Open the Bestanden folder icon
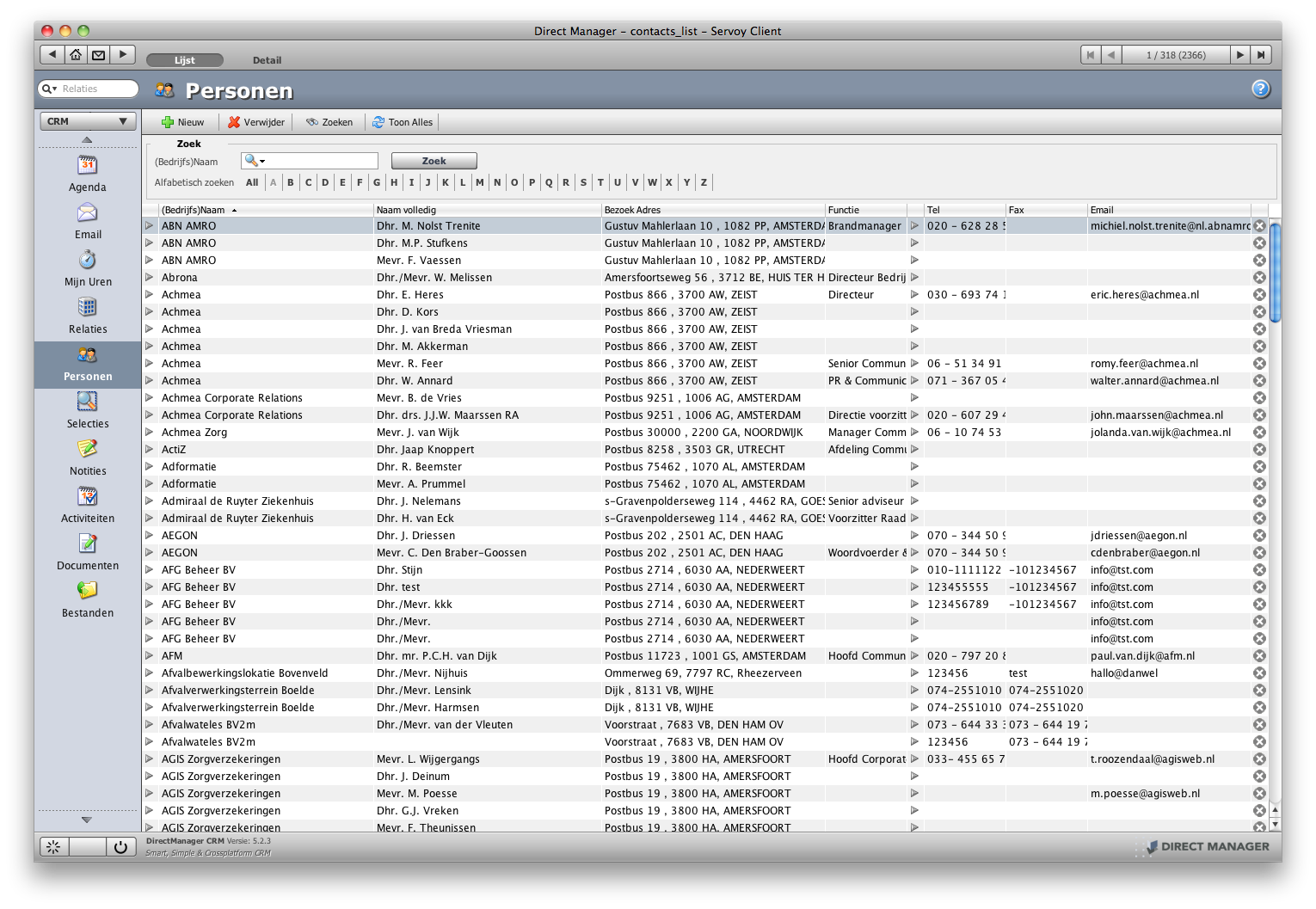The height and width of the screenshot is (909, 1316). click(x=88, y=591)
